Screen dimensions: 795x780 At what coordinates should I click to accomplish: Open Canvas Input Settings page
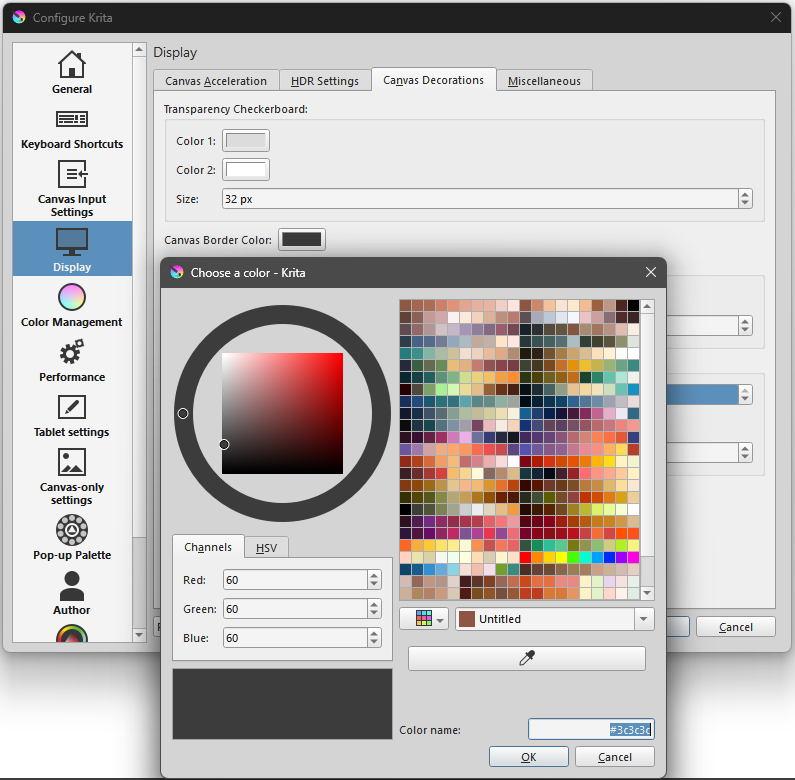click(72, 188)
